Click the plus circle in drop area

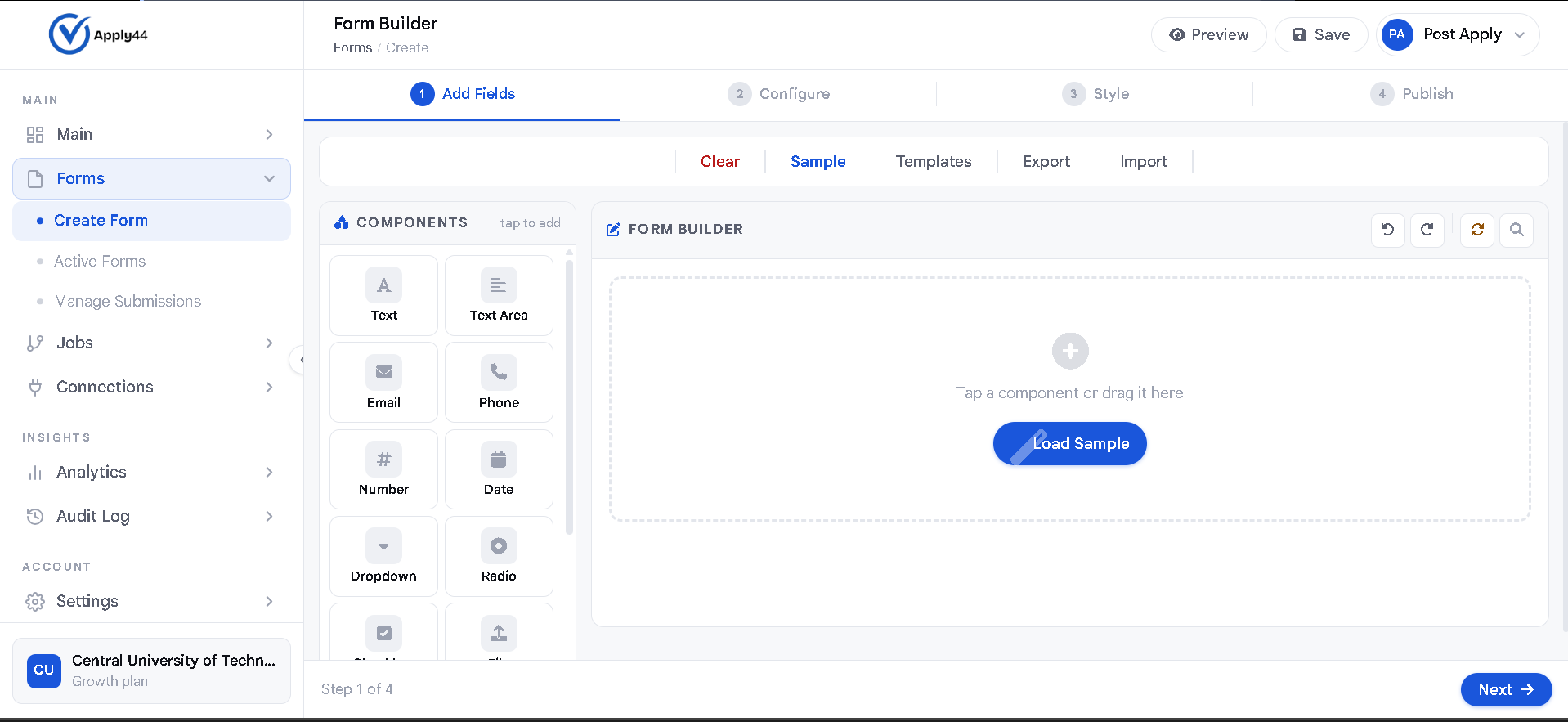pos(1070,351)
